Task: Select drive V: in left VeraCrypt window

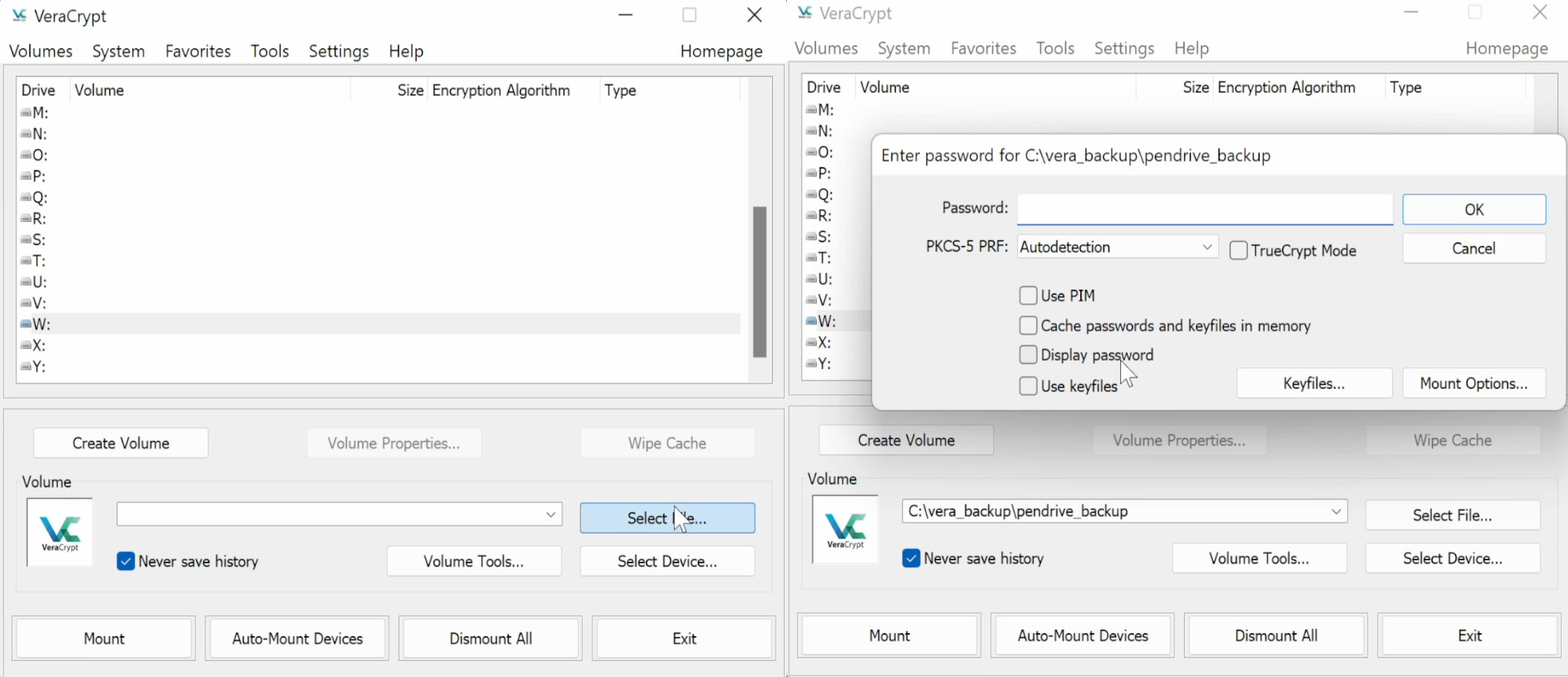Action: pos(34,304)
